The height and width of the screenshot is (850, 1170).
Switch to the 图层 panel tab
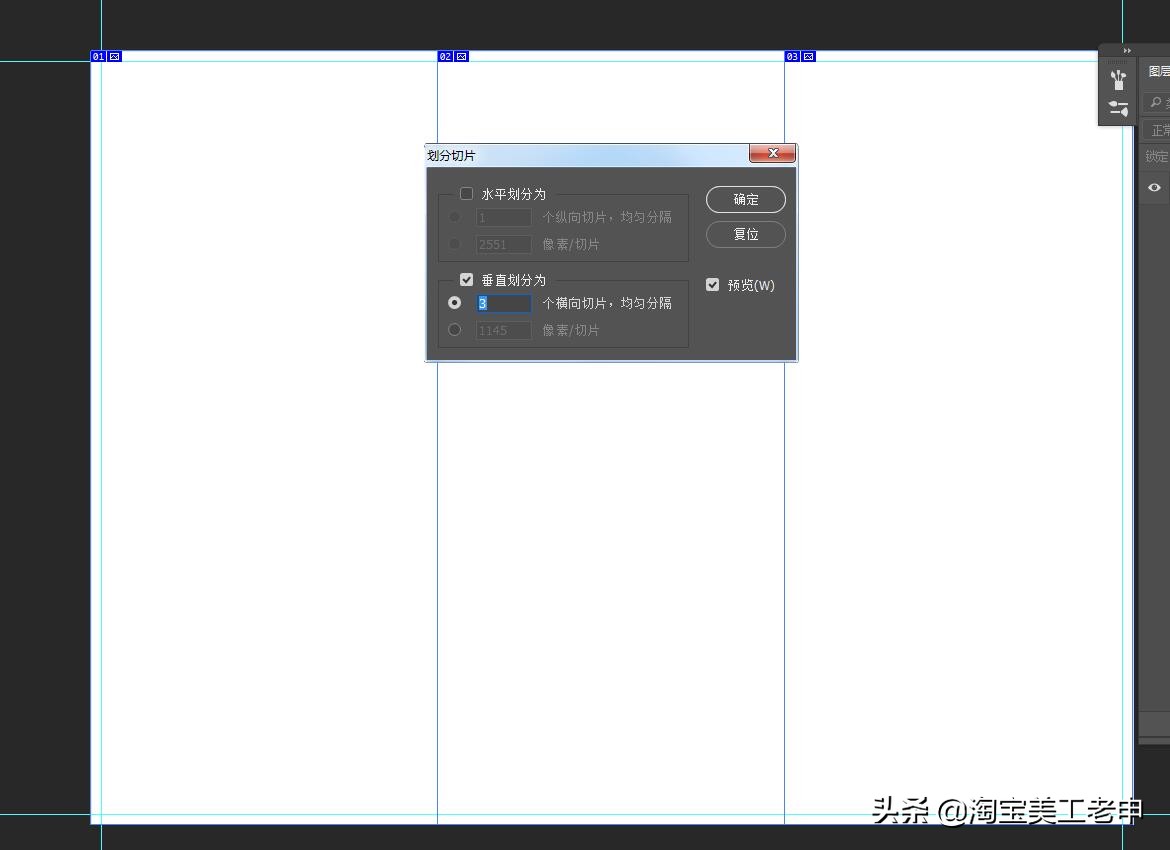pyautogui.click(x=1157, y=70)
